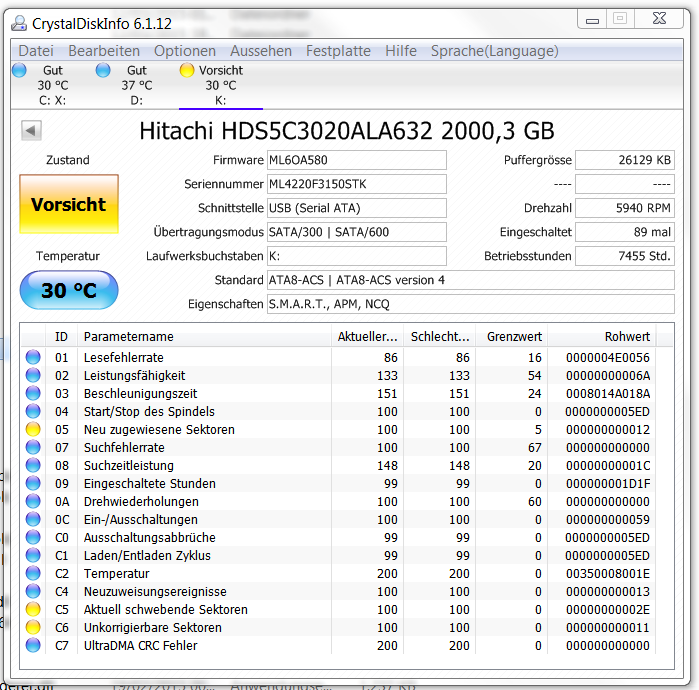
Task: Click the Puffergrösse value 26129 KB
Action: [x=625, y=160]
